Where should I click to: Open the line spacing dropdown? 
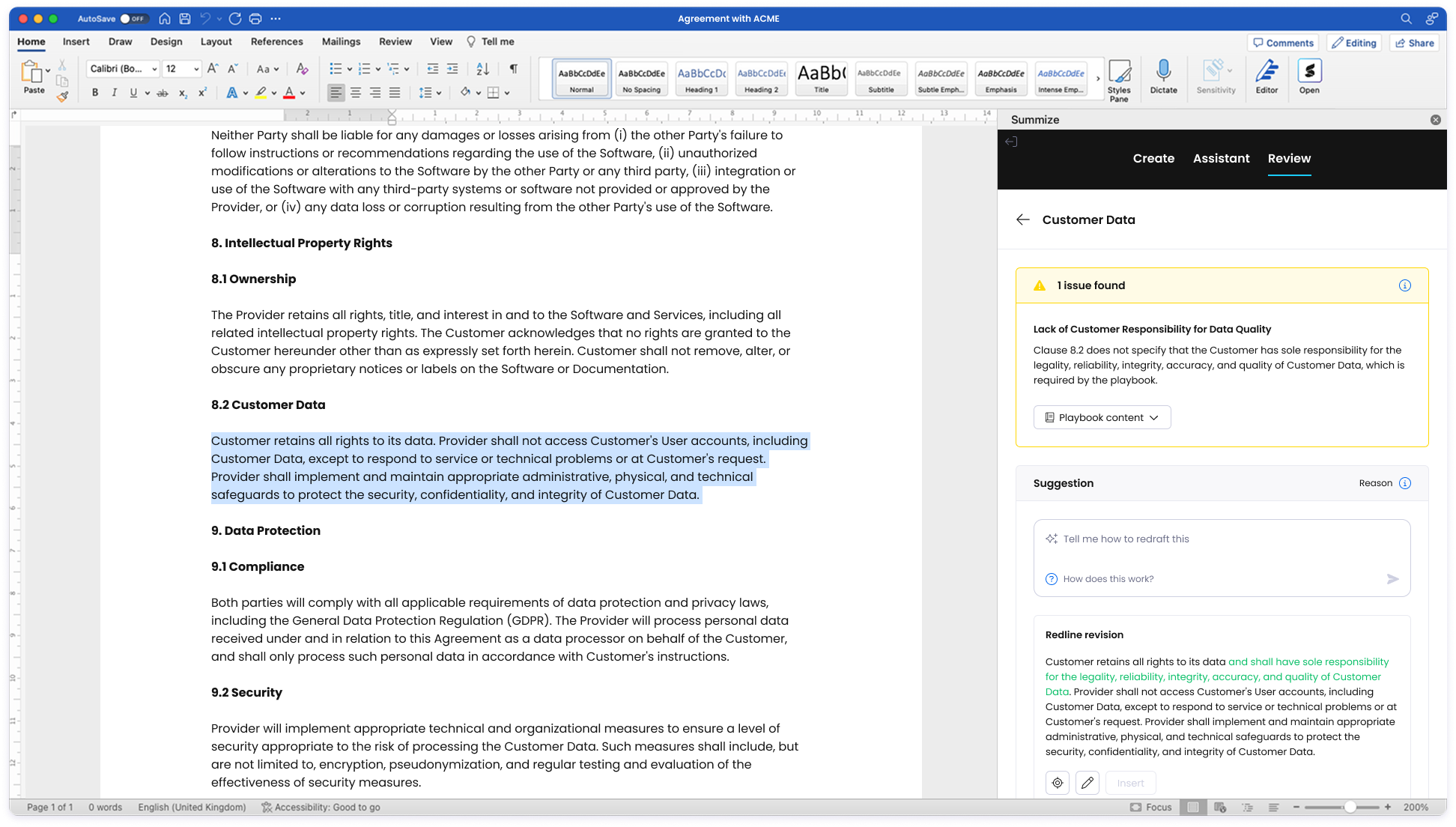431,92
